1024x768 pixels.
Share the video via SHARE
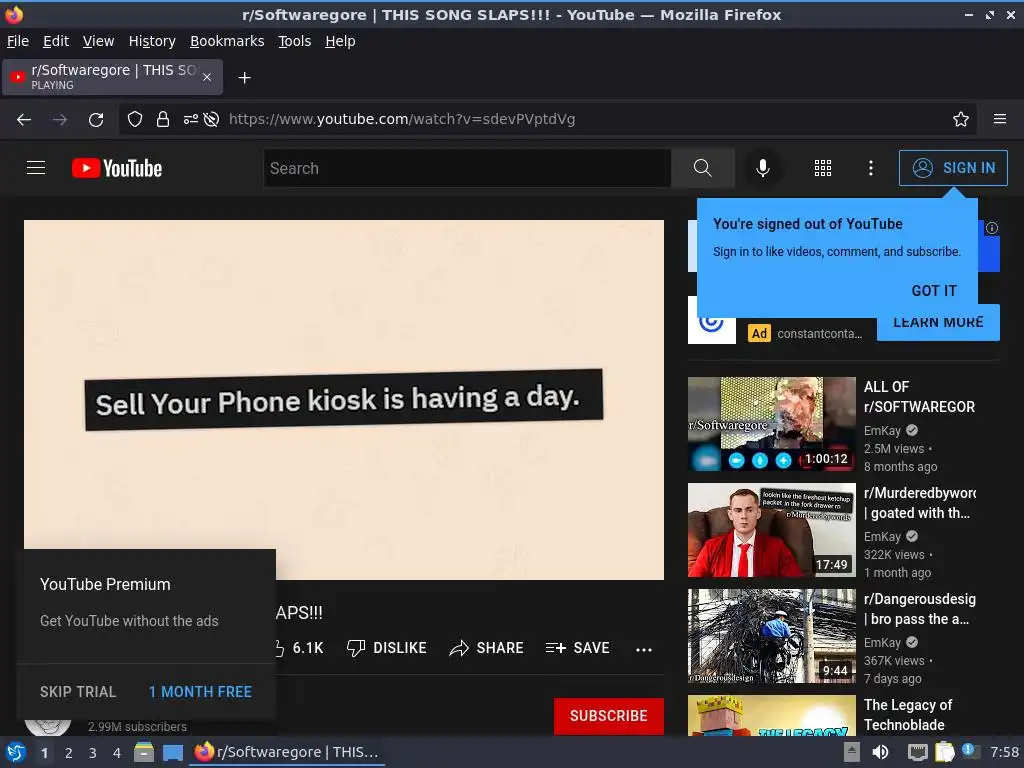[487, 648]
